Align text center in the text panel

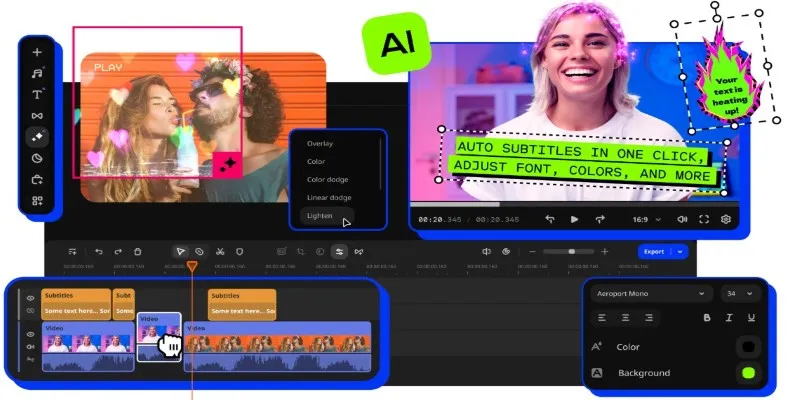click(x=626, y=318)
